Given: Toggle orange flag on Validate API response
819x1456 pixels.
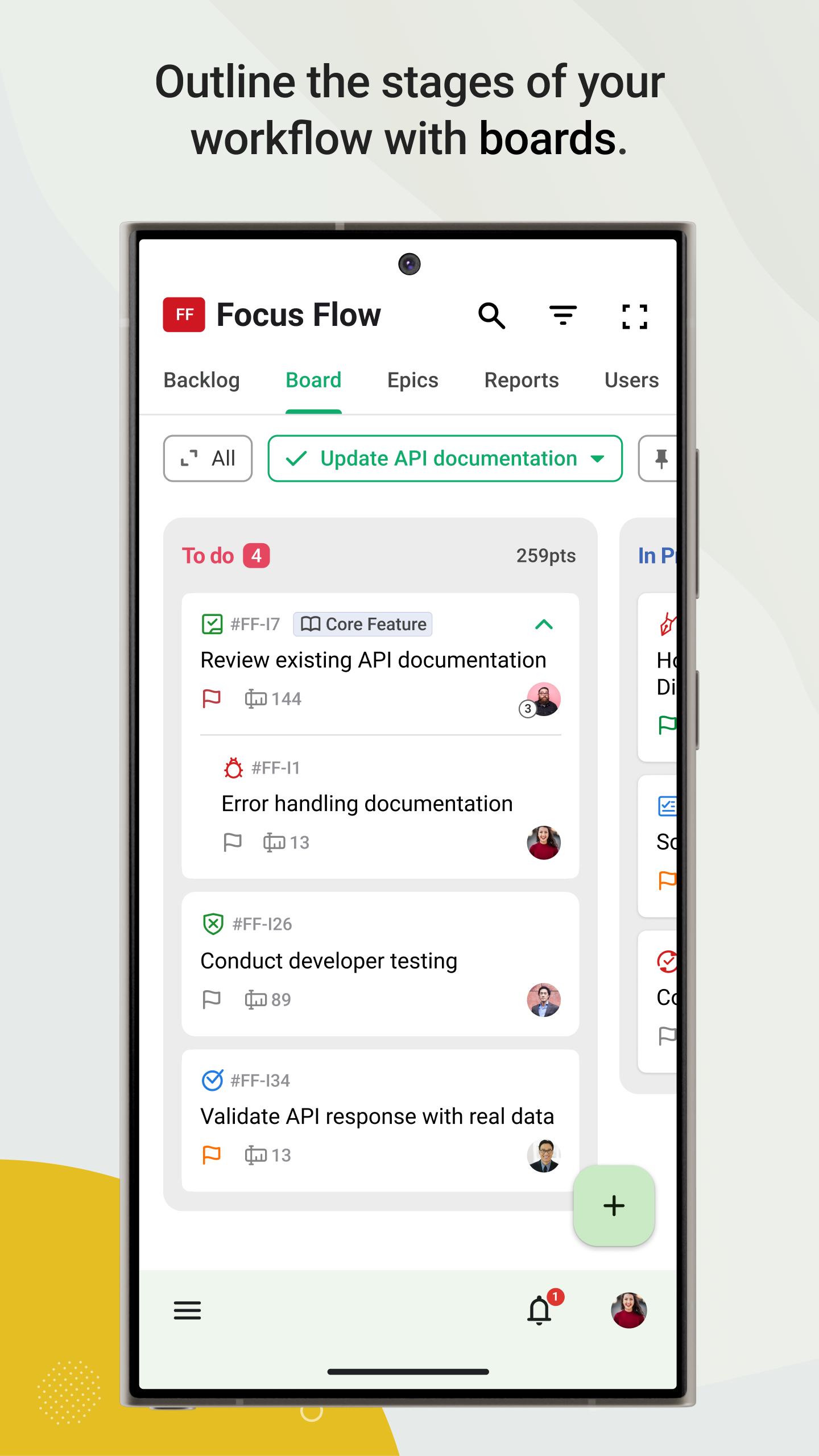Looking at the screenshot, I should [x=212, y=1155].
